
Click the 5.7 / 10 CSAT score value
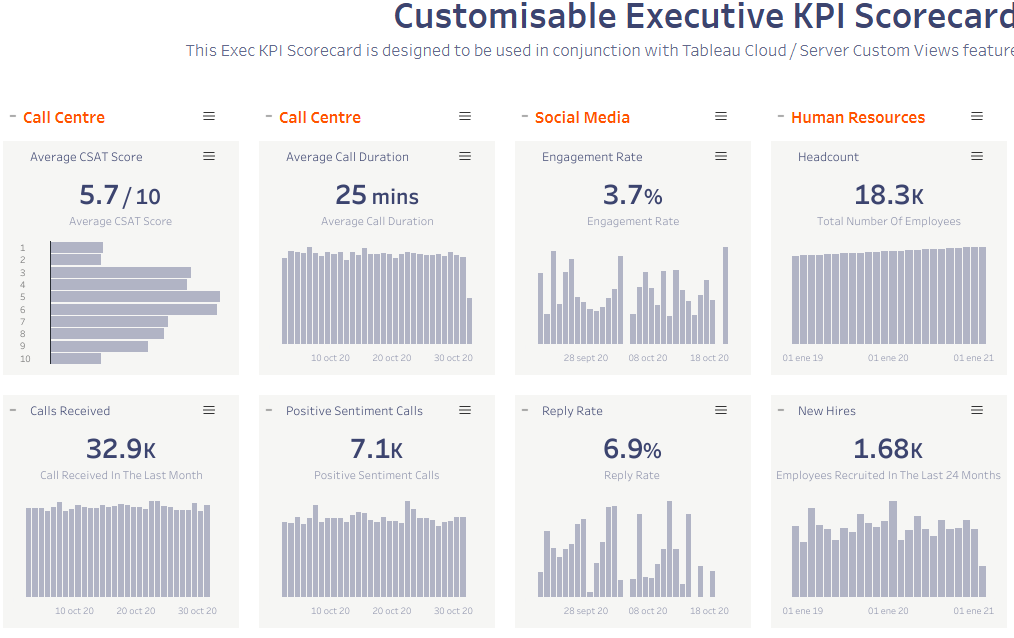119,195
